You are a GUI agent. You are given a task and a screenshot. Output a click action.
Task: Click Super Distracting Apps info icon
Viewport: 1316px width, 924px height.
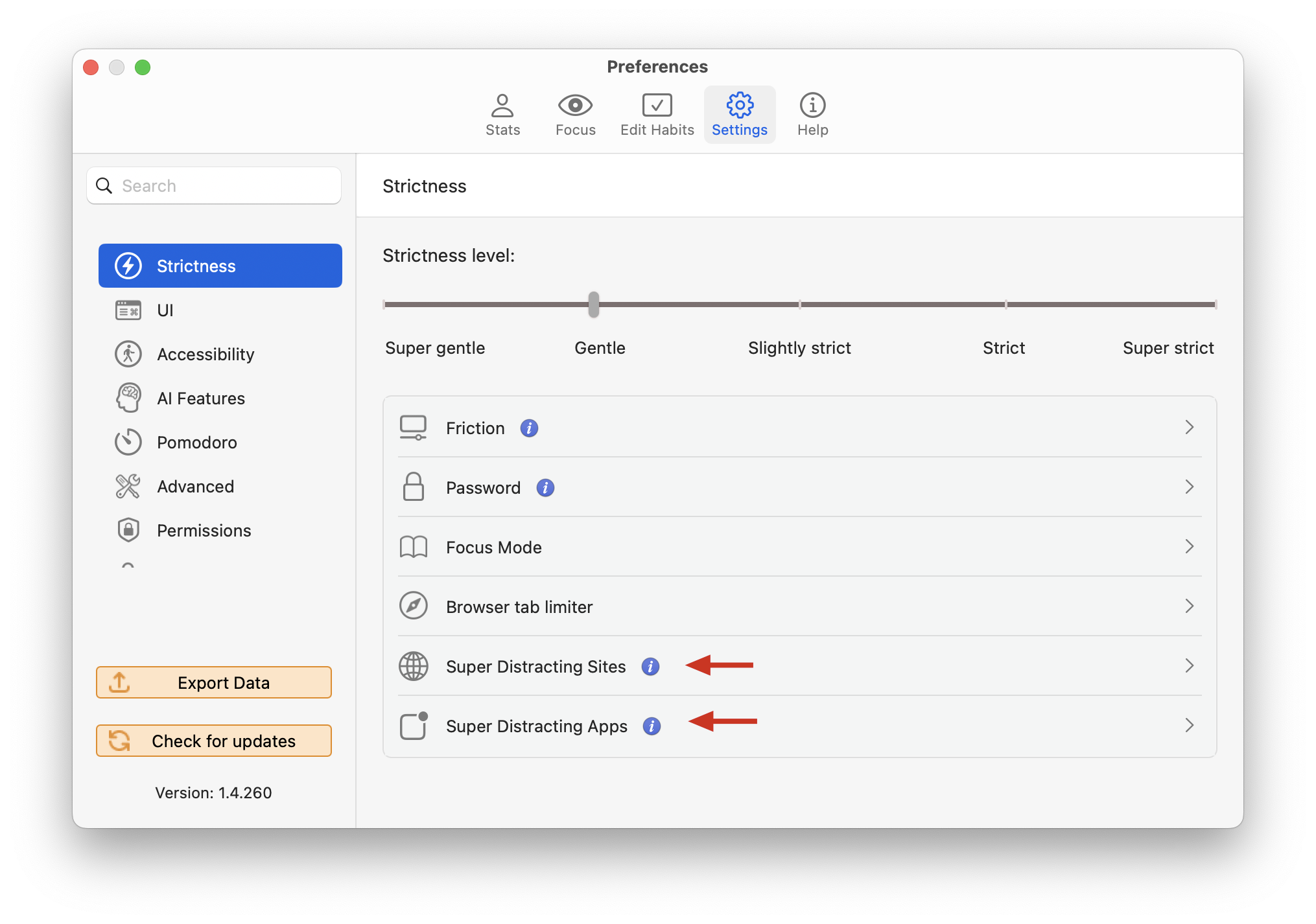point(652,726)
